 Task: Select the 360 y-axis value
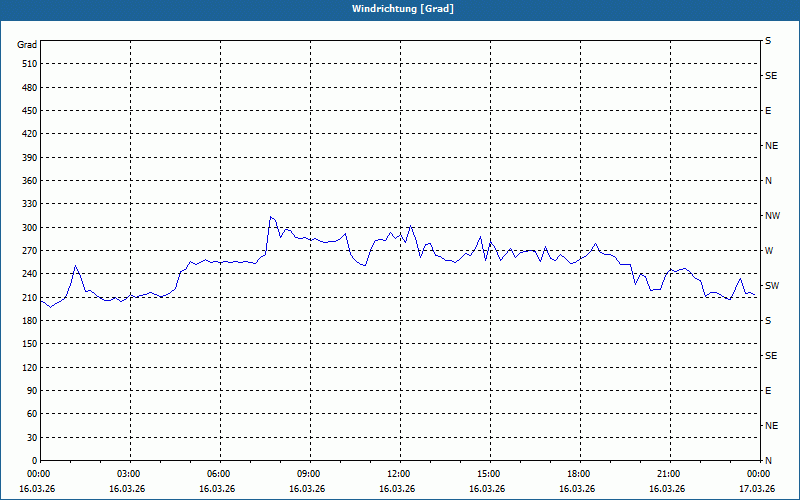30,181
